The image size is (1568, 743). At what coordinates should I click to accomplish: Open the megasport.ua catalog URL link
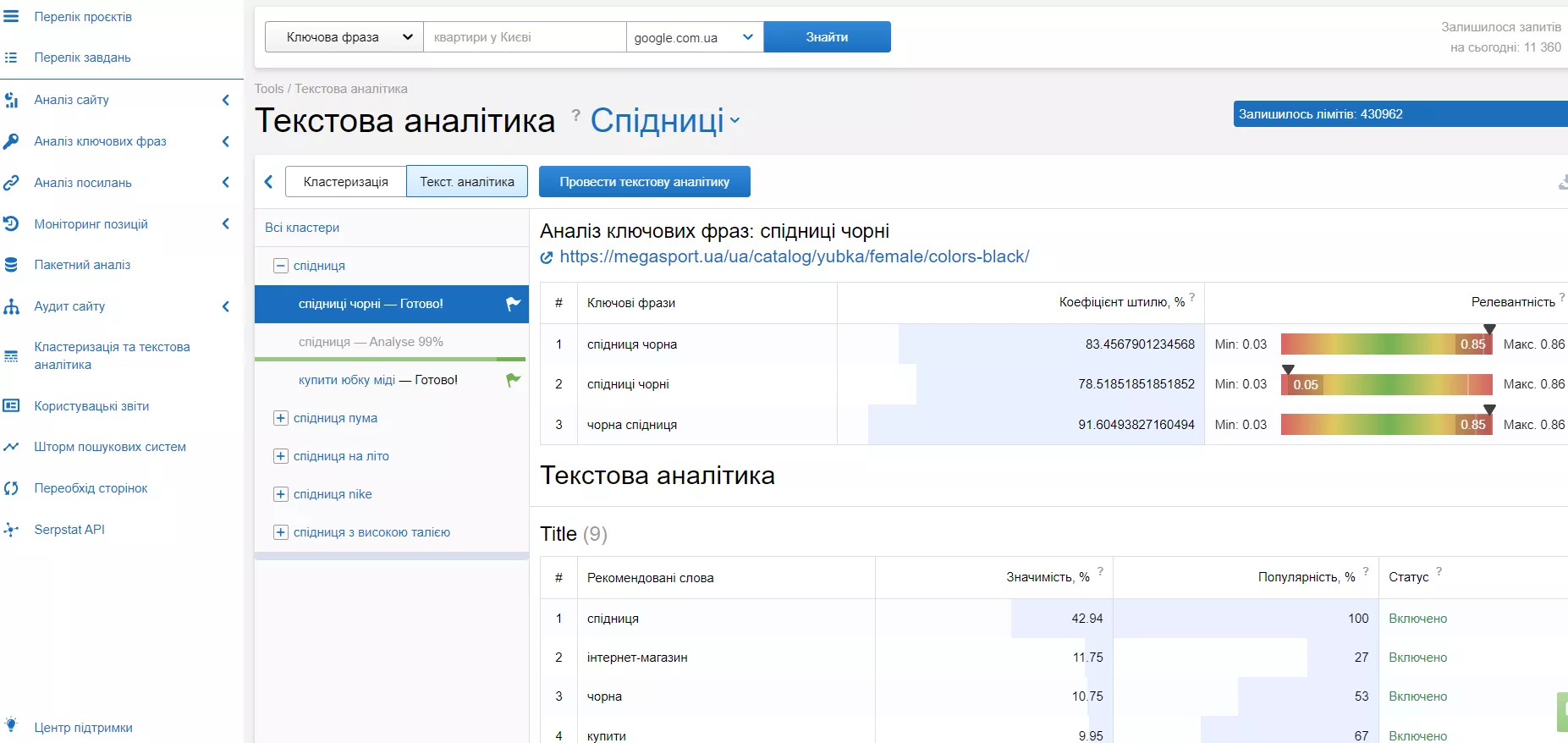(795, 257)
